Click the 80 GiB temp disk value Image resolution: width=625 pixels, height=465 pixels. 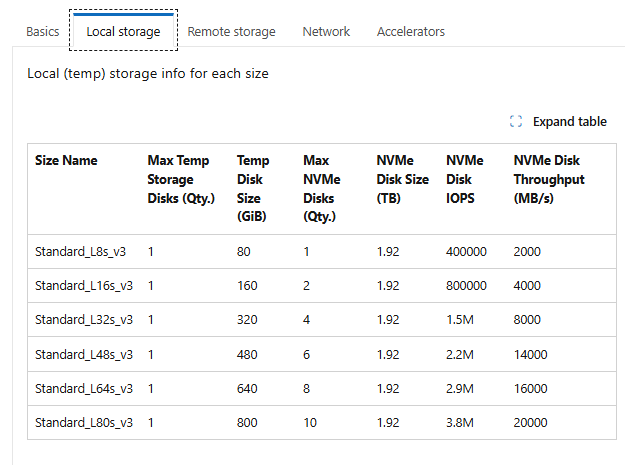pyautogui.click(x=244, y=252)
